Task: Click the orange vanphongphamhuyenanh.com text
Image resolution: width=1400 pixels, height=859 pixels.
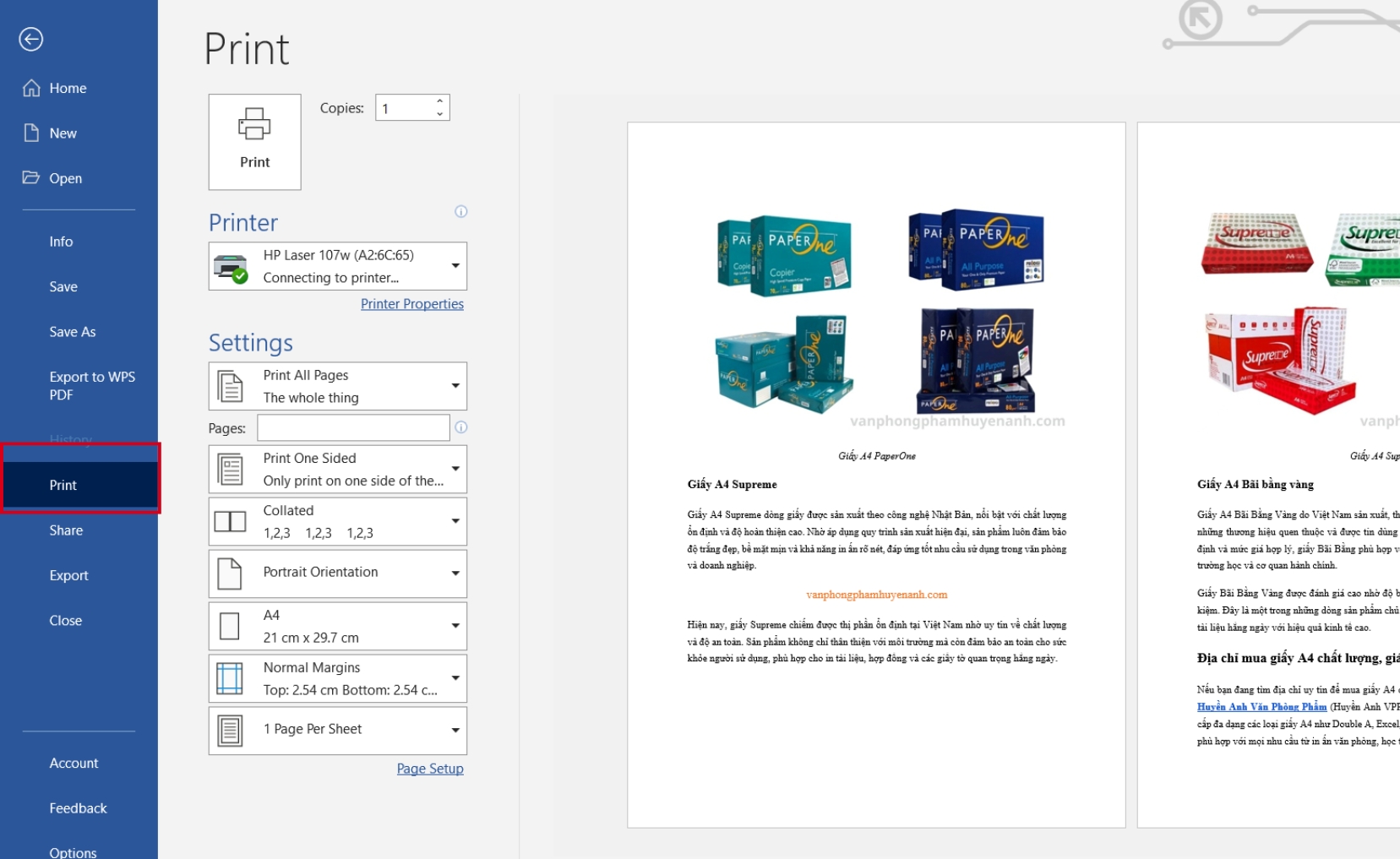Action: tap(876, 595)
